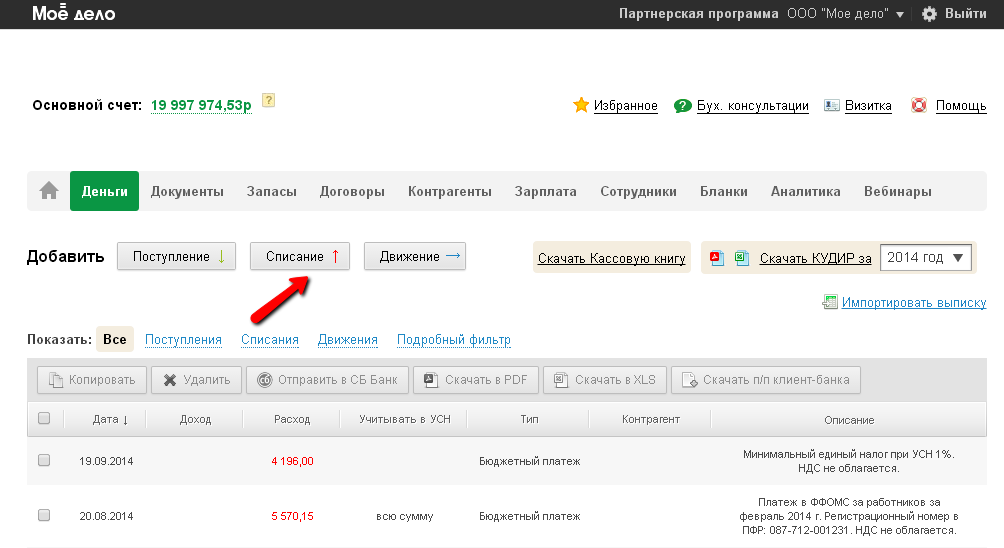Click the Избранное star icon
Screen dimensions: 1004x548
(x=581, y=105)
